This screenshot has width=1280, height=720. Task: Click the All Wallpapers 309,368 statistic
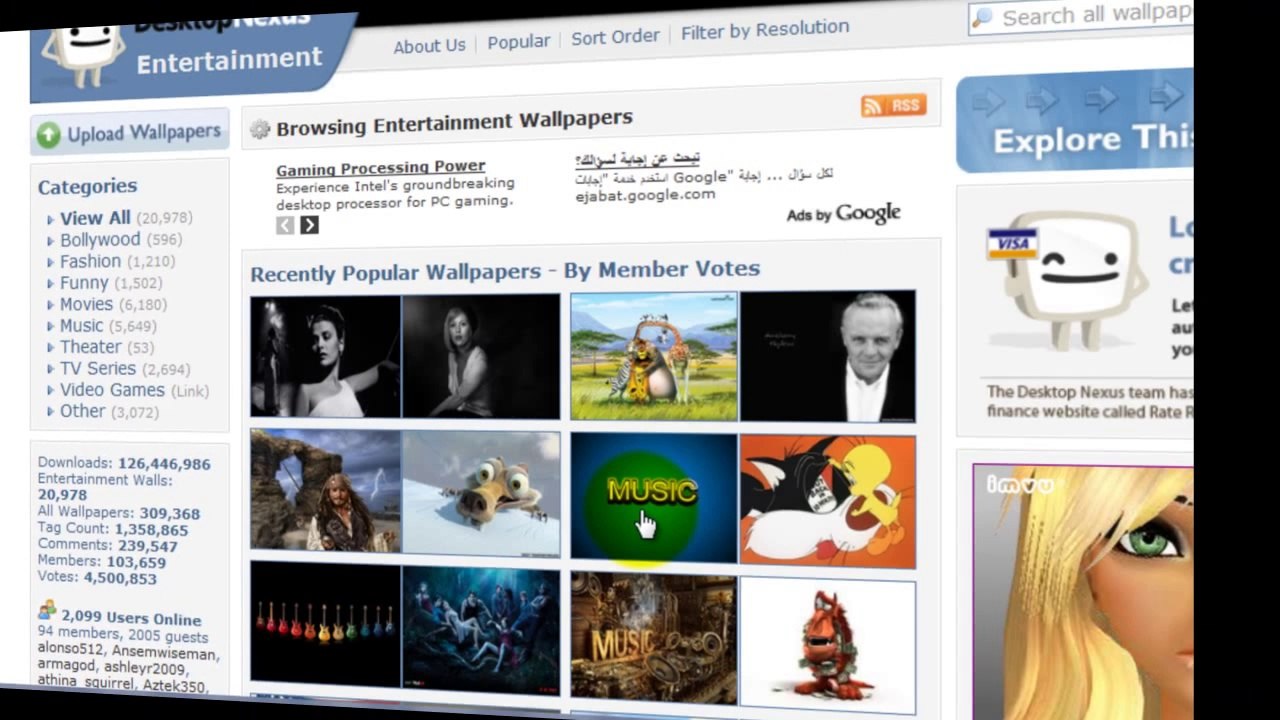point(119,513)
